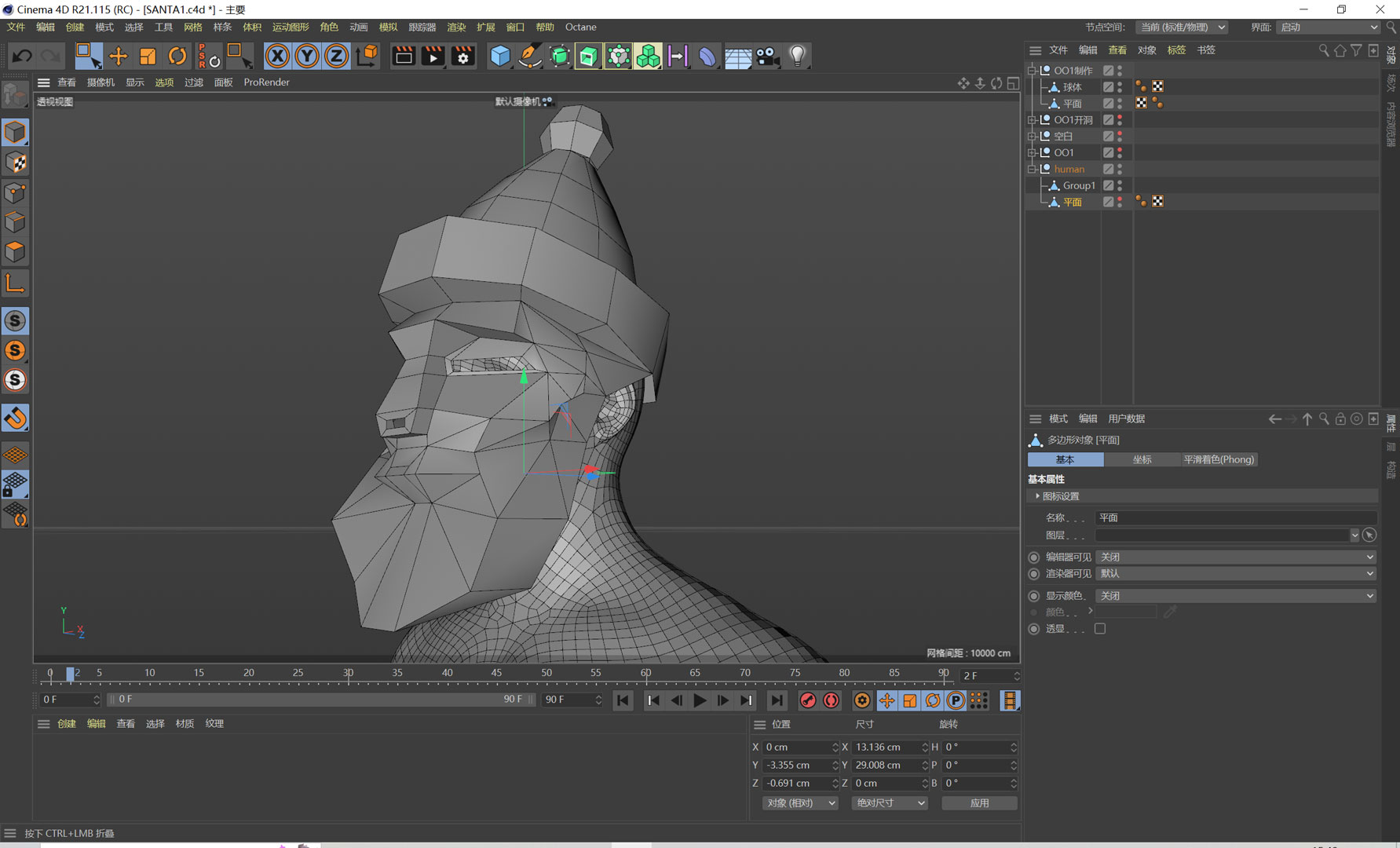Open the Edit Render Settings icon
This screenshot has height=848, width=1400.
tap(463, 56)
